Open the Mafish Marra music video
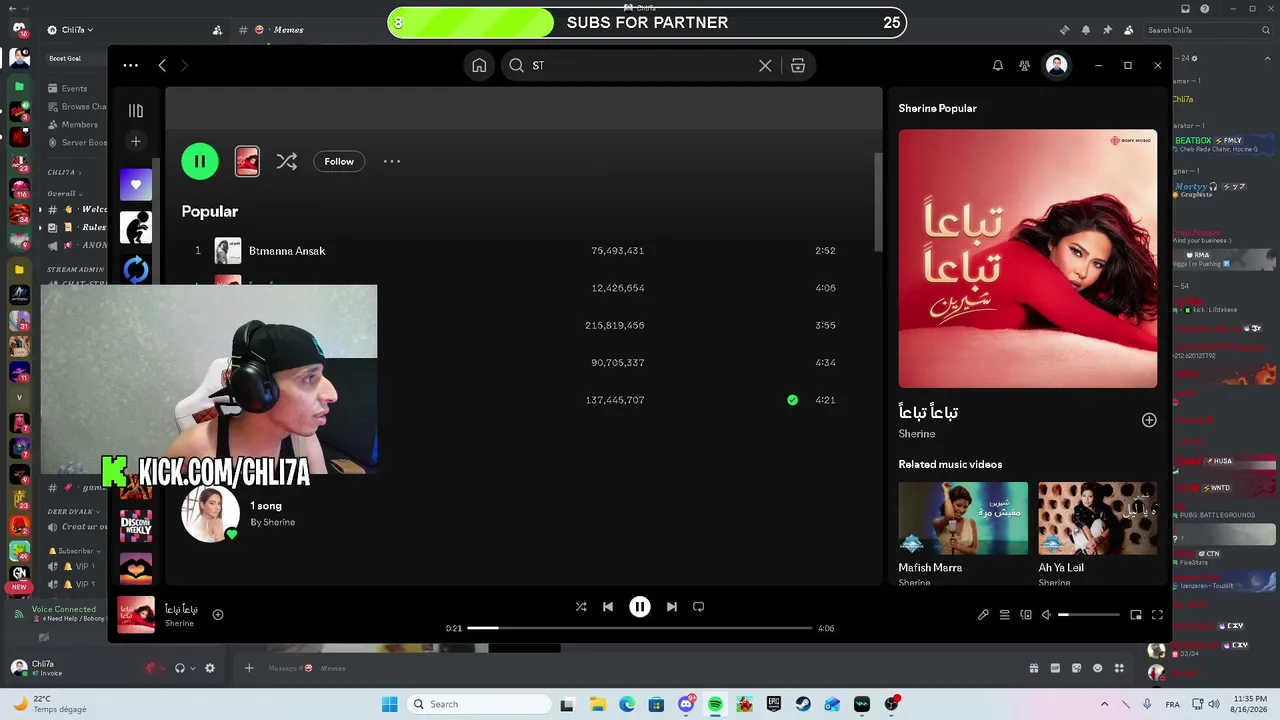 point(963,518)
